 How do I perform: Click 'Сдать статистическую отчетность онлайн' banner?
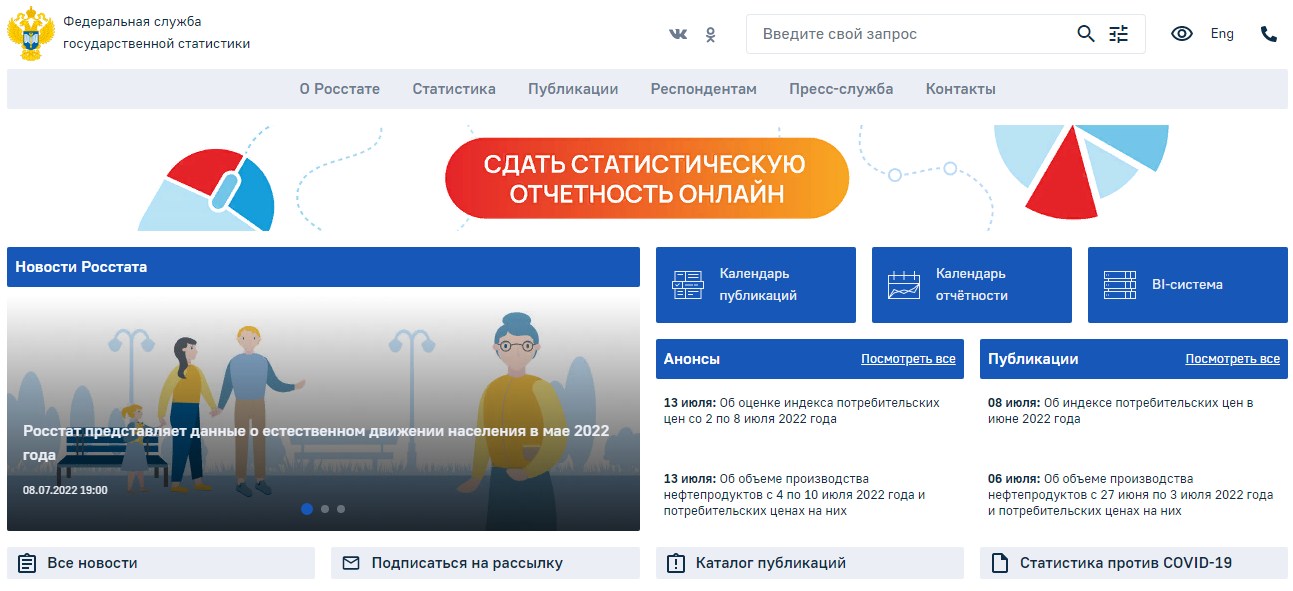(647, 178)
